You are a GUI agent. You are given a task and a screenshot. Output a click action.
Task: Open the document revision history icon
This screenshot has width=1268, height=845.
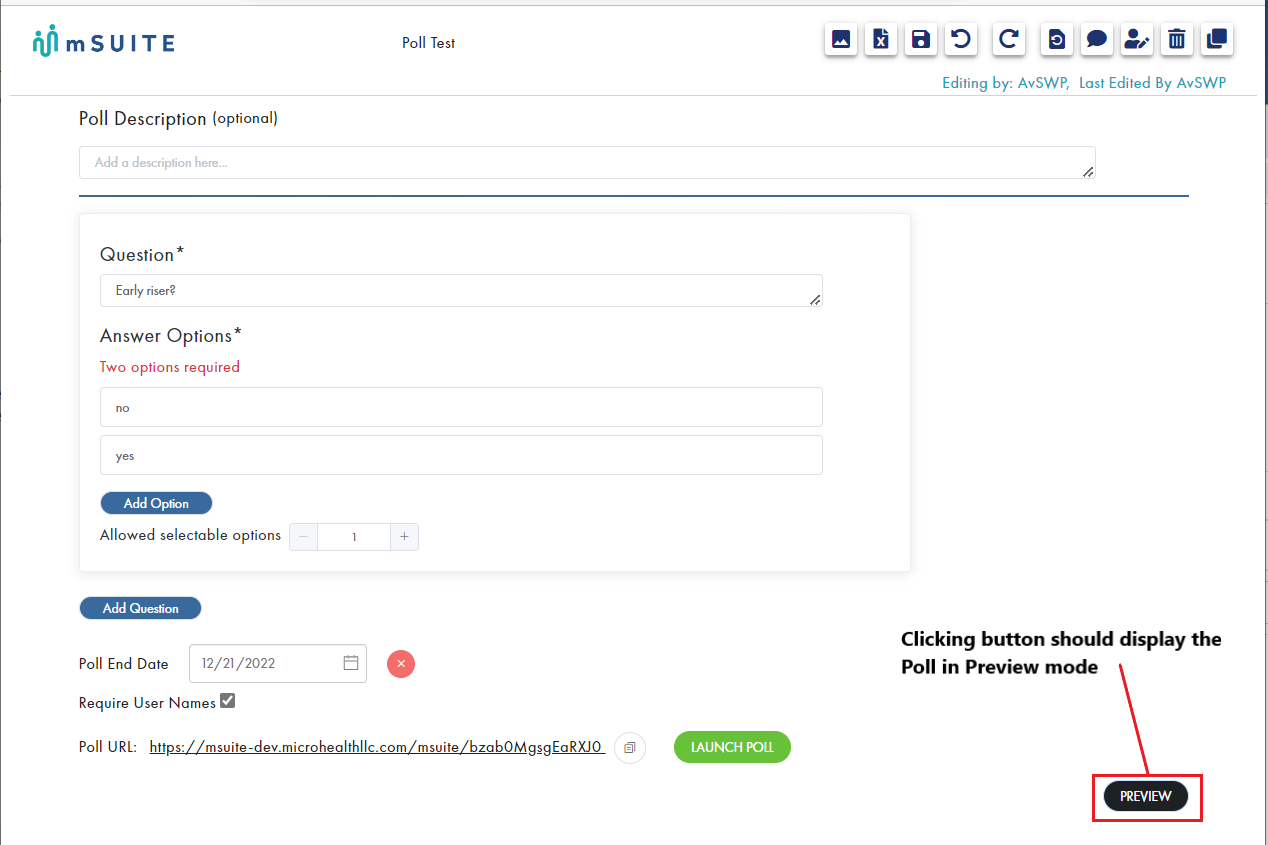click(1057, 39)
